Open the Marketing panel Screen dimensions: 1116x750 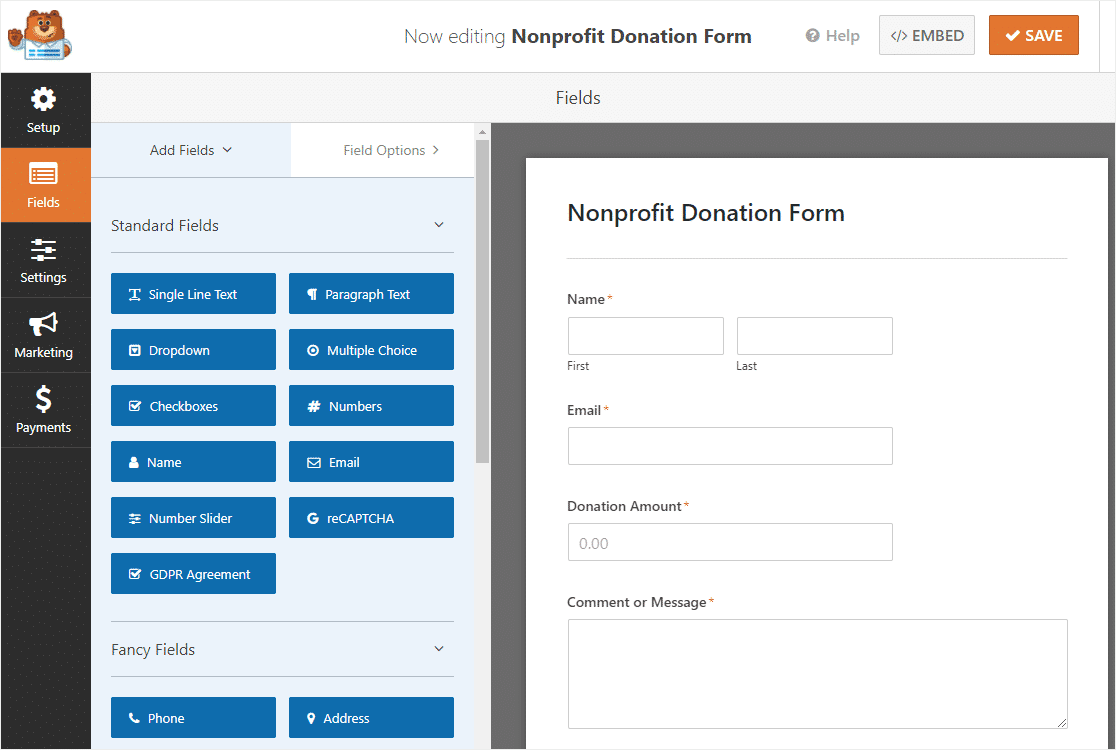pyautogui.click(x=43, y=335)
